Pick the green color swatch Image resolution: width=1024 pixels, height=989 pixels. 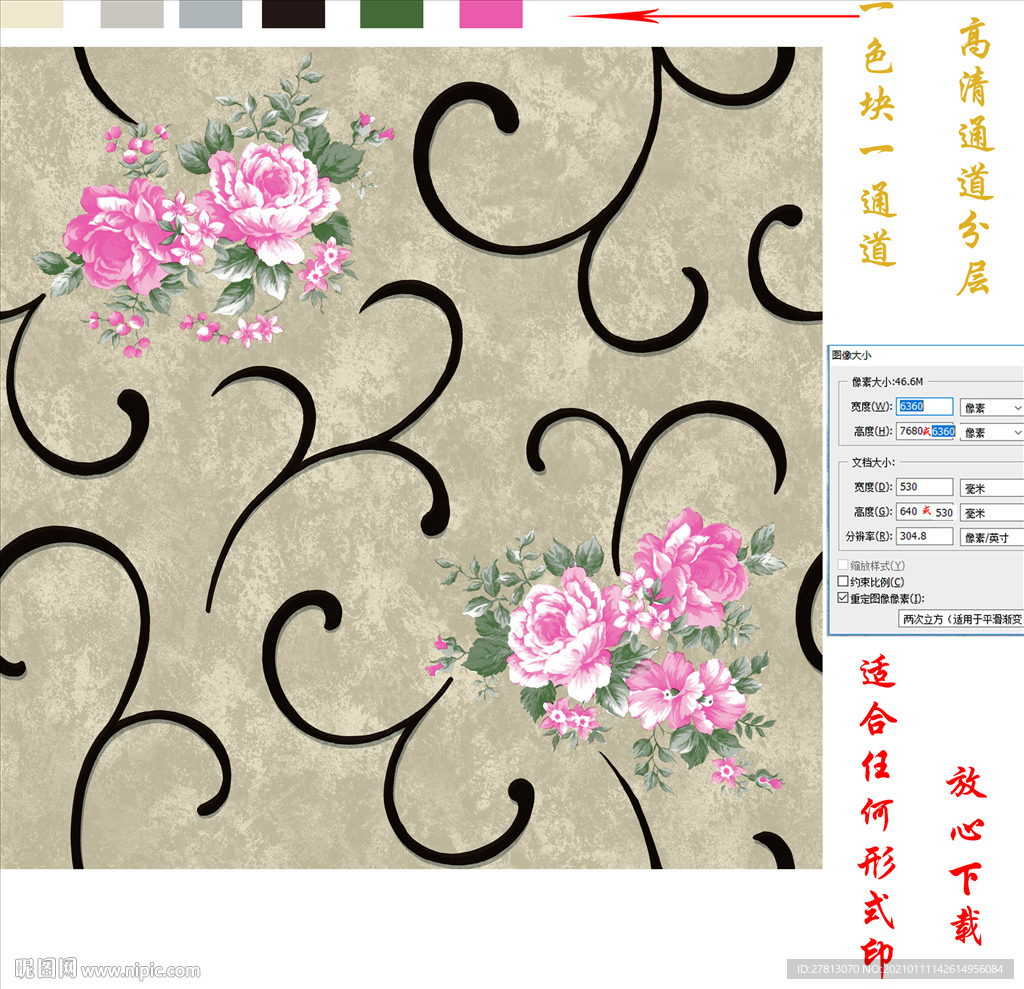pos(391,14)
